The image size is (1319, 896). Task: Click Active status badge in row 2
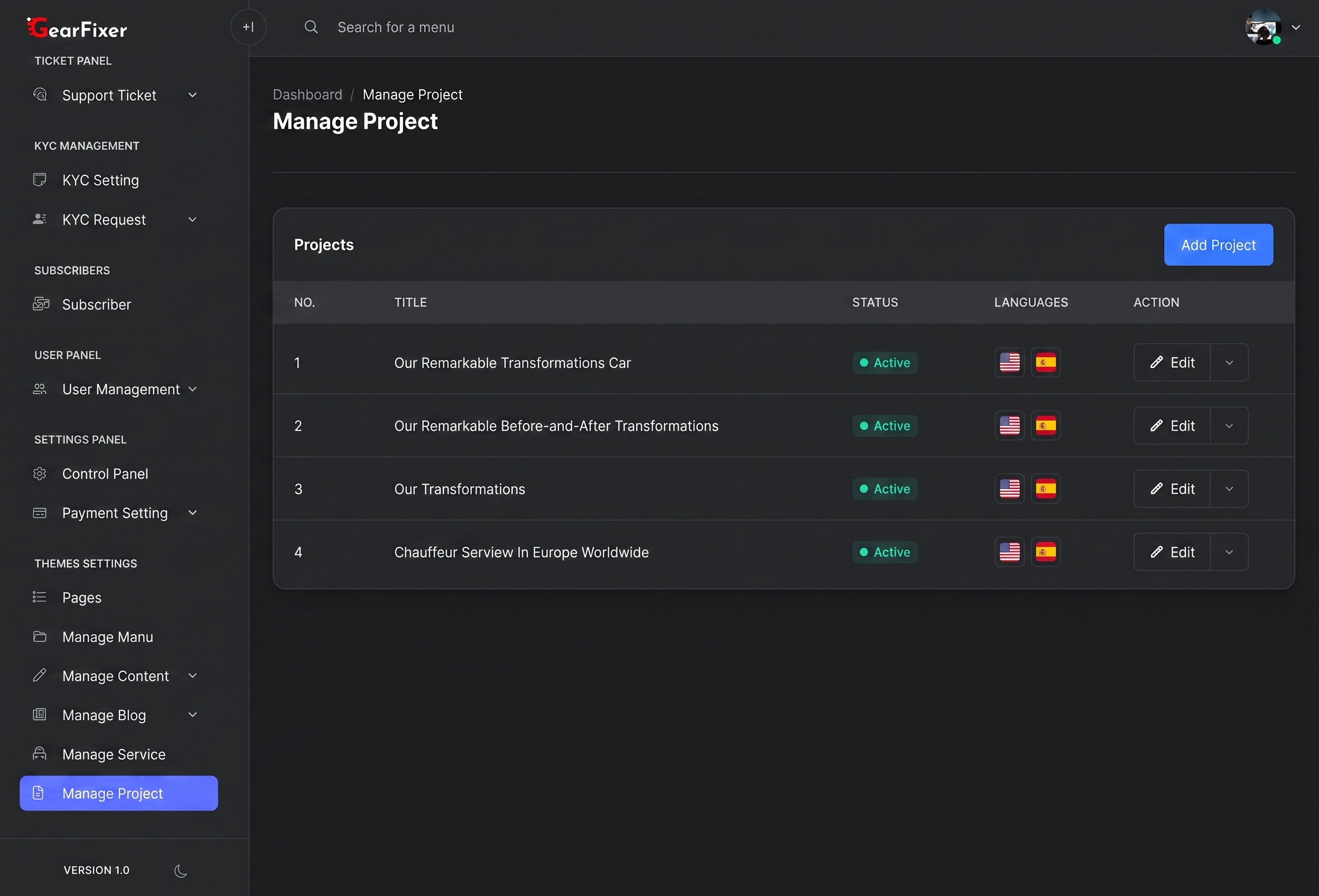click(885, 426)
